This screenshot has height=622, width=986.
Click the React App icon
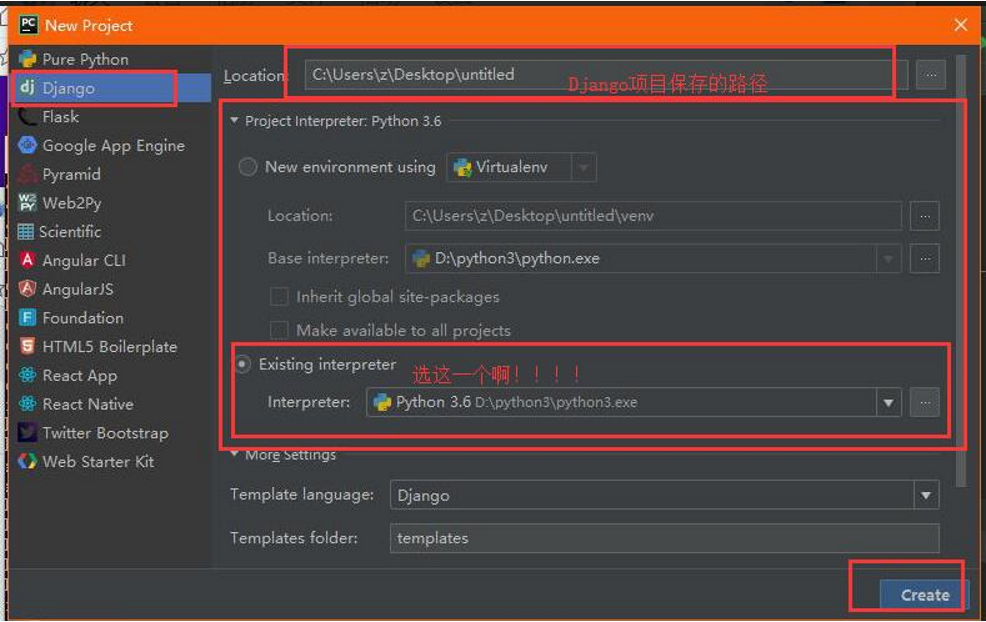coord(27,375)
